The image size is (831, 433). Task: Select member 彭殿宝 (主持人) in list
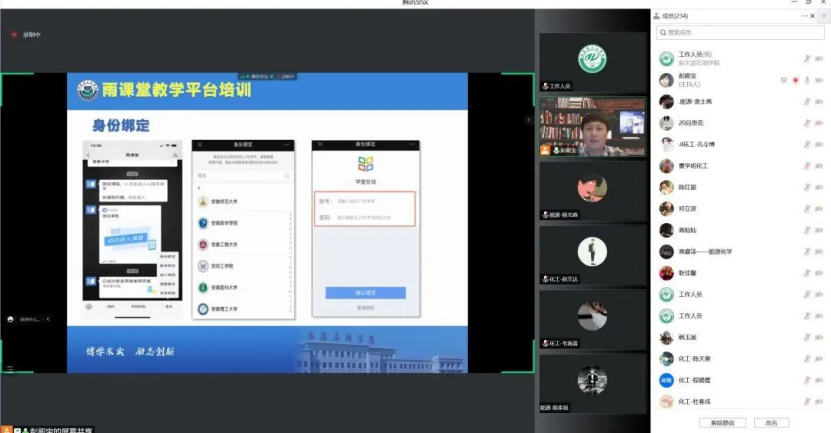(x=740, y=80)
